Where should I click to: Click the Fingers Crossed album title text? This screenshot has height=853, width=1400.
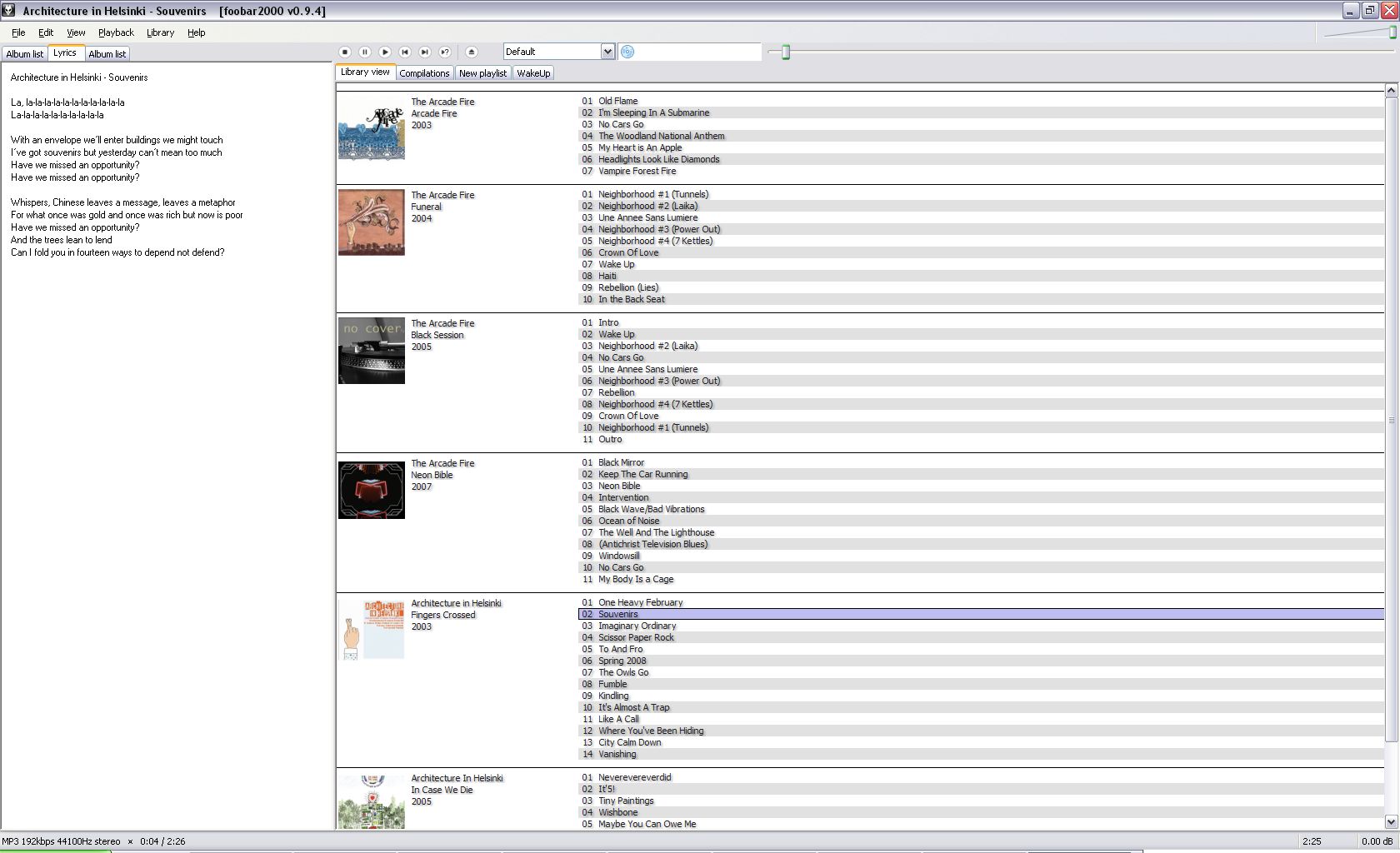(443, 615)
